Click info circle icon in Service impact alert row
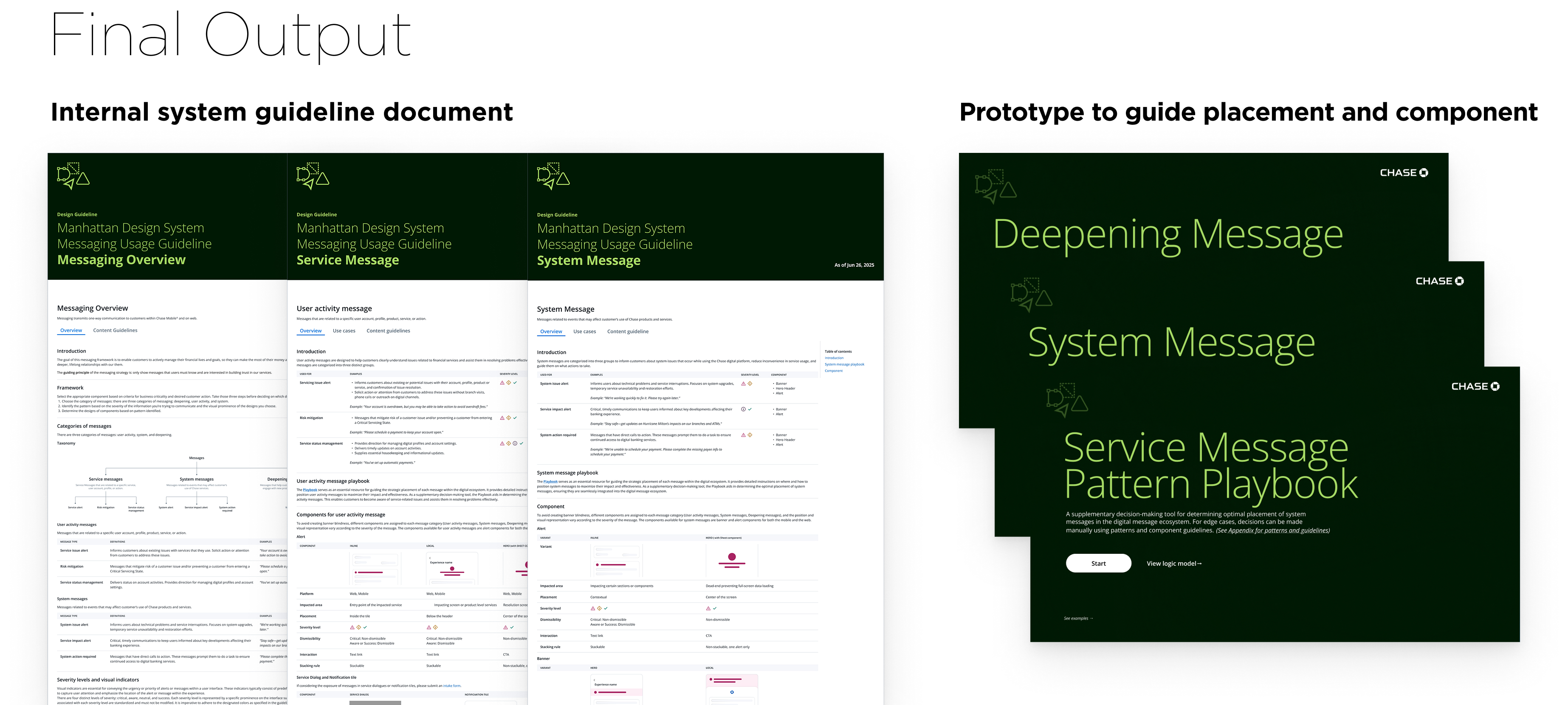The image size is (1568, 705). (x=743, y=409)
